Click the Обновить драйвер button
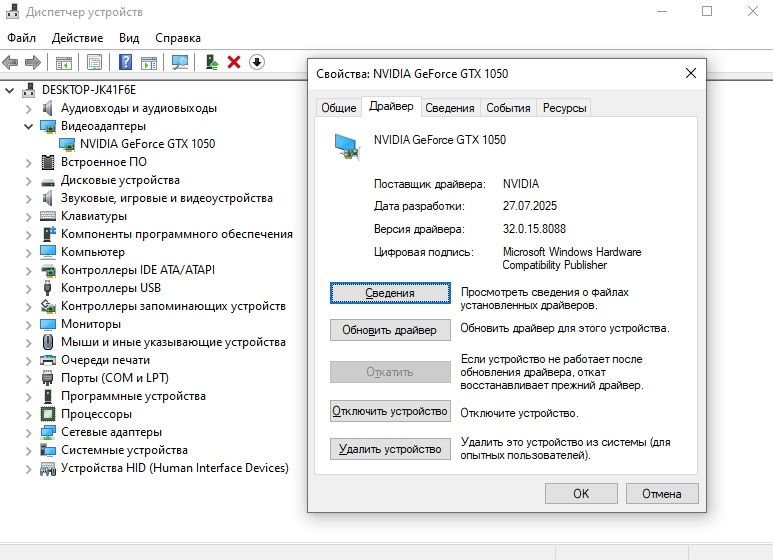Screen dimensions: 773x560 [x=390, y=330]
